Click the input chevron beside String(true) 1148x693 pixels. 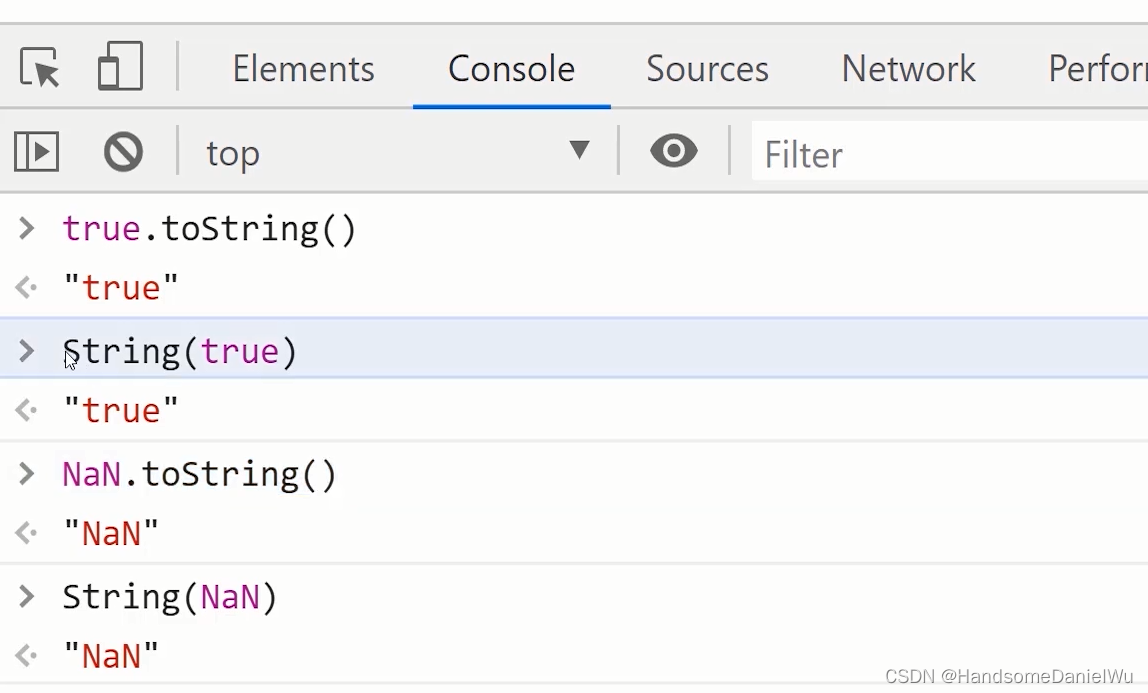coord(27,351)
